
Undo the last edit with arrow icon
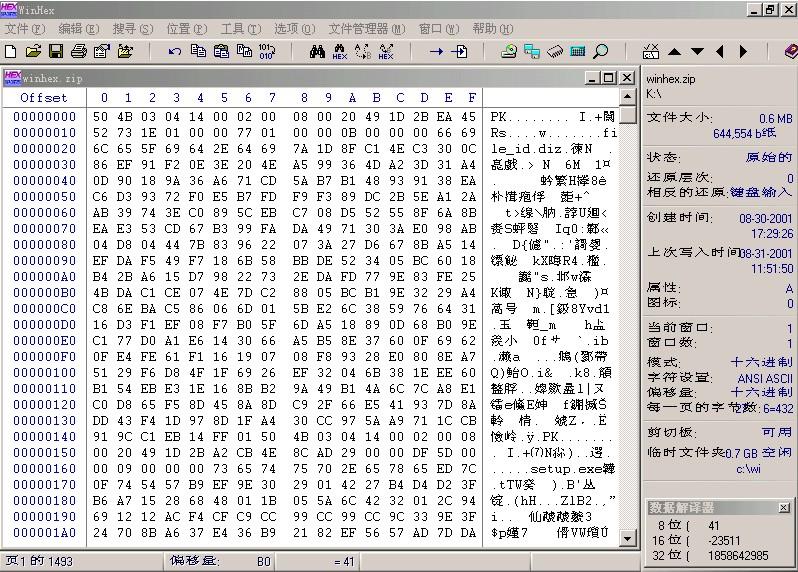click(x=175, y=51)
